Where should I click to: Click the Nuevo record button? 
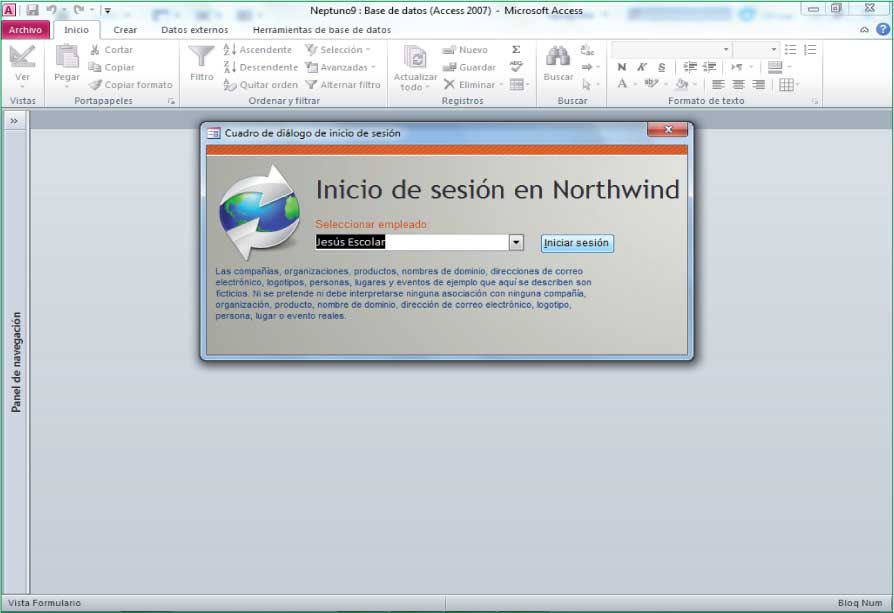tap(465, 50)
